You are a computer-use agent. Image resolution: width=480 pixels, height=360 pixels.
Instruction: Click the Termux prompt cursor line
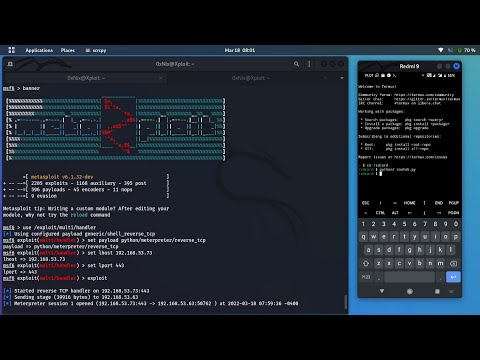point(370,174)
